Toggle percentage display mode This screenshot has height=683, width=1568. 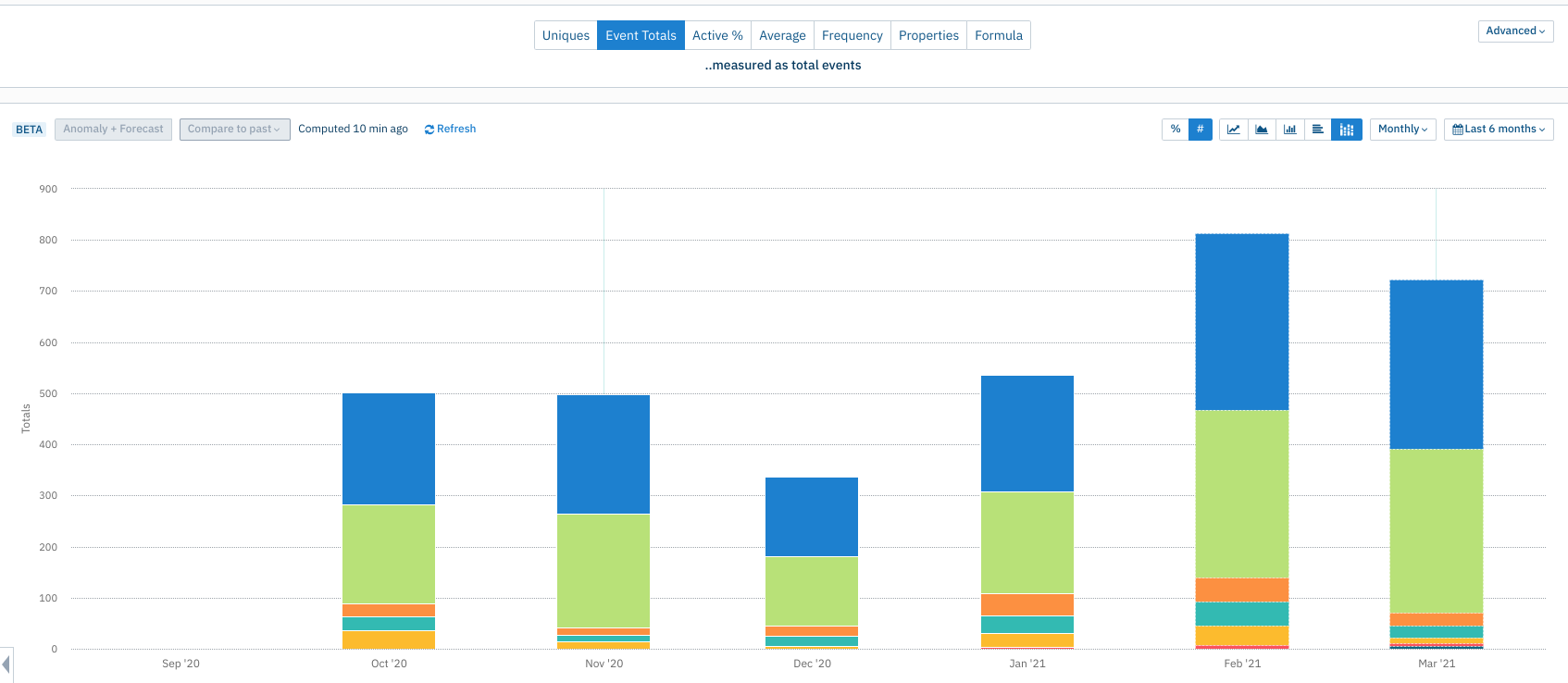tap(1176, 130)
